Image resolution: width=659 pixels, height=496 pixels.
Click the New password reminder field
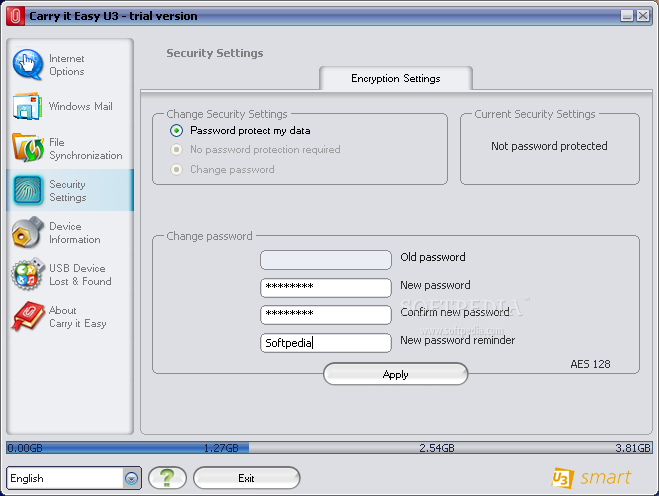coord(326,343)
